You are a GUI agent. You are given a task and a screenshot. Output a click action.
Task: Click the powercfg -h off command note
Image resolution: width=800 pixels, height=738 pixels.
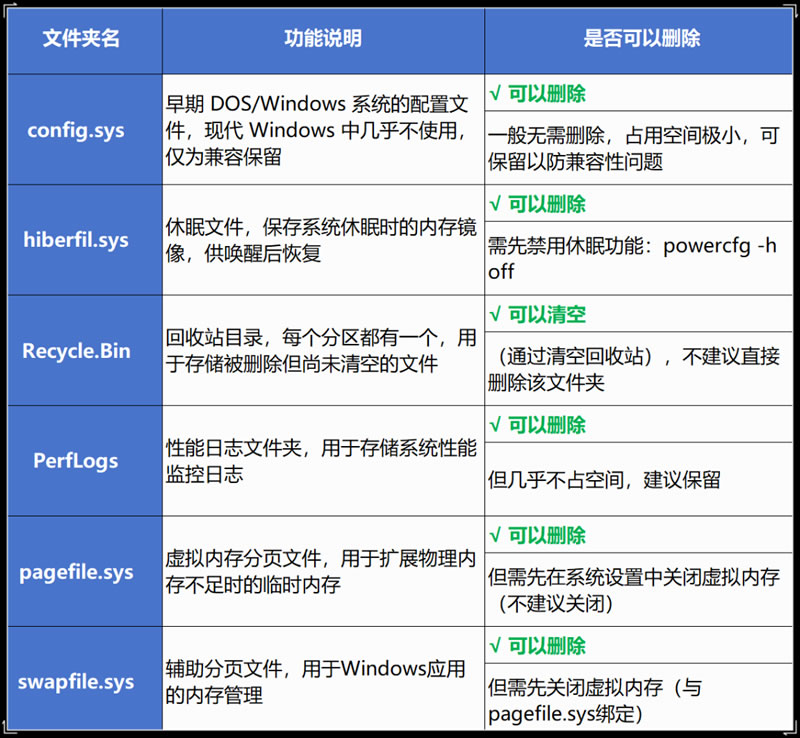tap(632, 259)
